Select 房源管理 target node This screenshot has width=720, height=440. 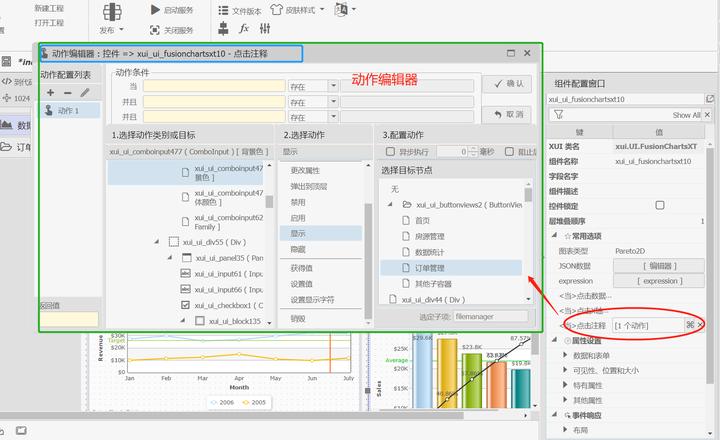tap(429, 237)
